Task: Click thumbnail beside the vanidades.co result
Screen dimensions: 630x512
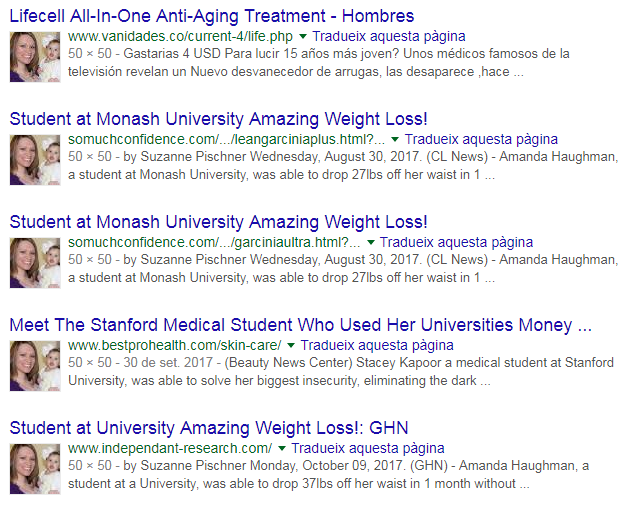Action: tap(35, 57)
